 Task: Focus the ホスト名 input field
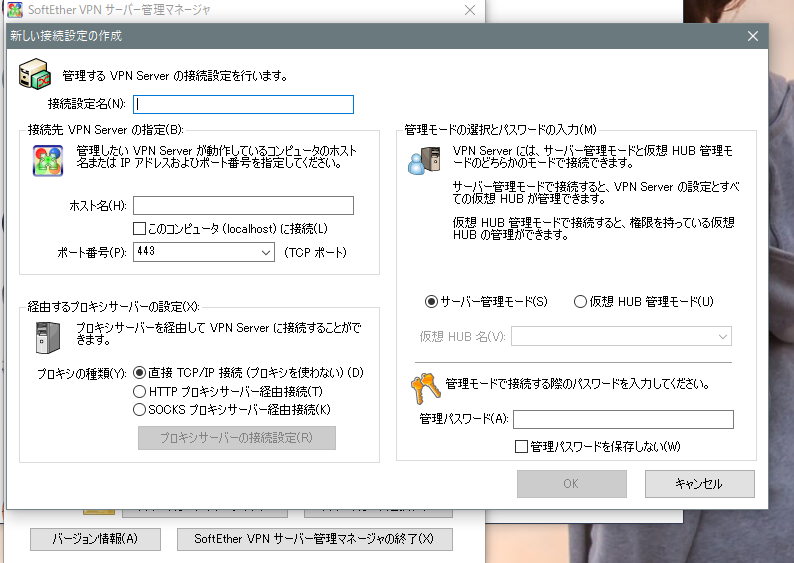(243, 206)
